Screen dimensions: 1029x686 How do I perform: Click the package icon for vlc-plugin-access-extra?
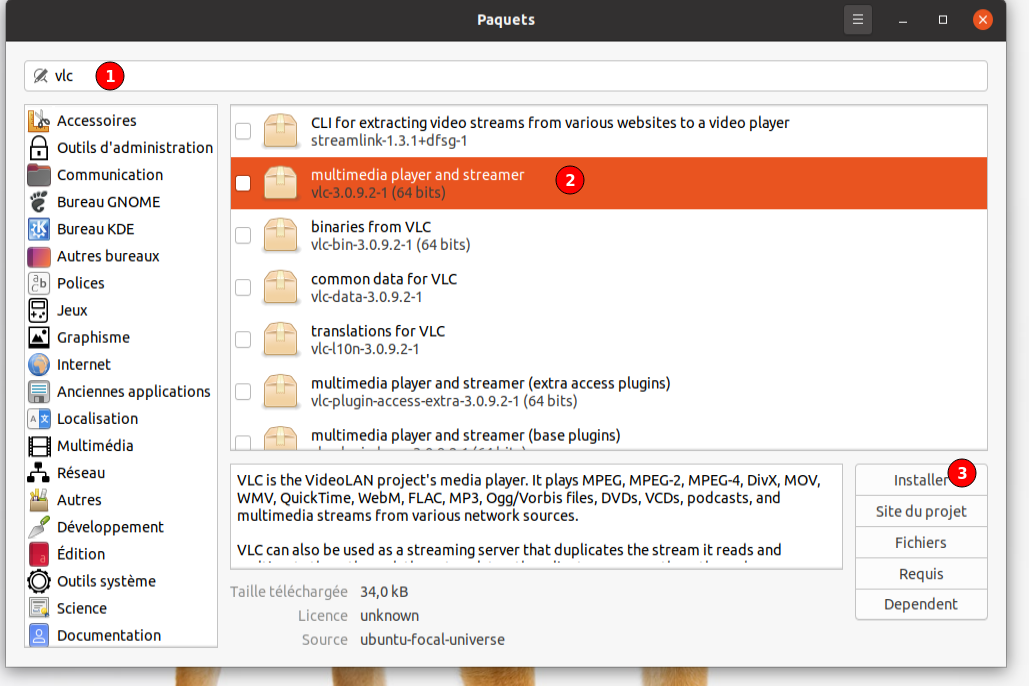pyautogui.click(x=280, y=391)
